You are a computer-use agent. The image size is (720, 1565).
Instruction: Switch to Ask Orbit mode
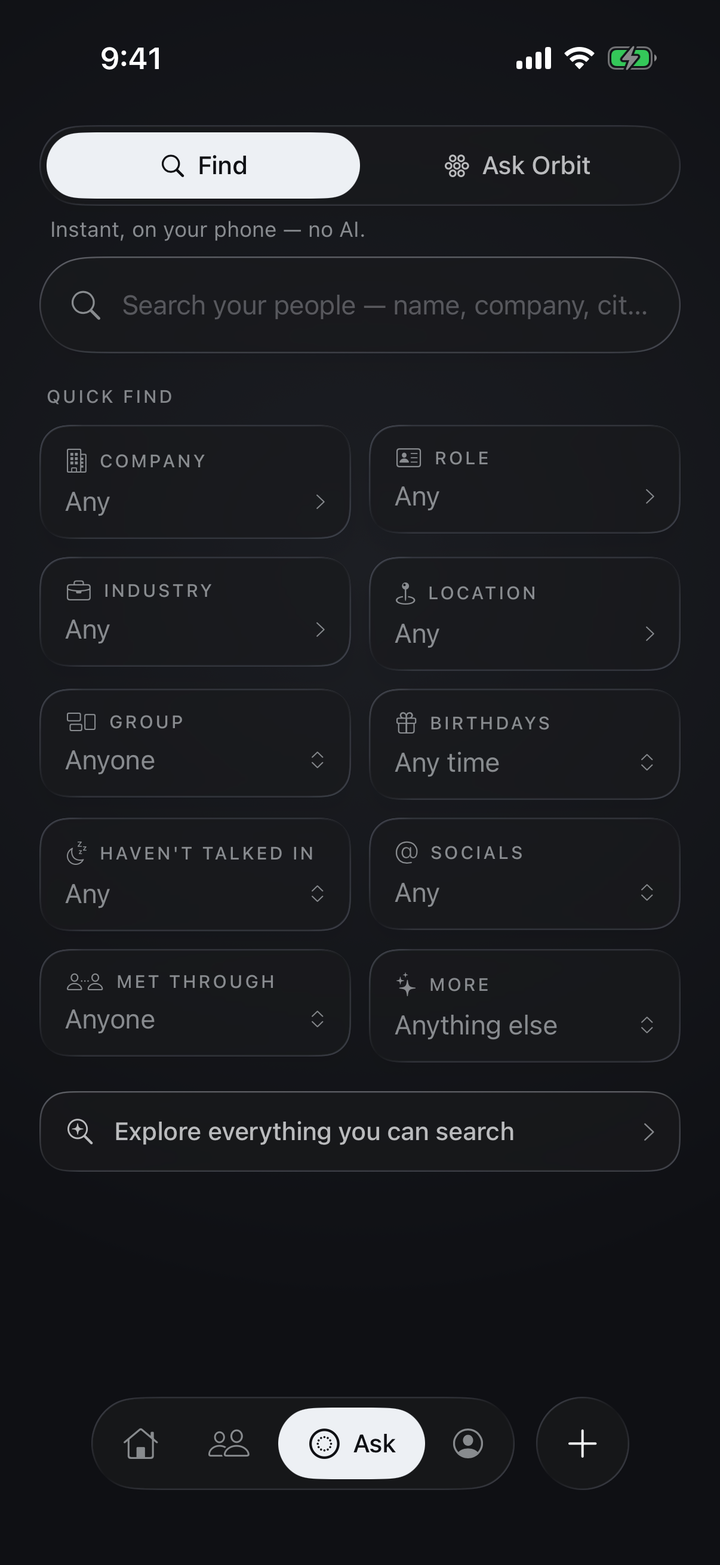coord(518,165)
